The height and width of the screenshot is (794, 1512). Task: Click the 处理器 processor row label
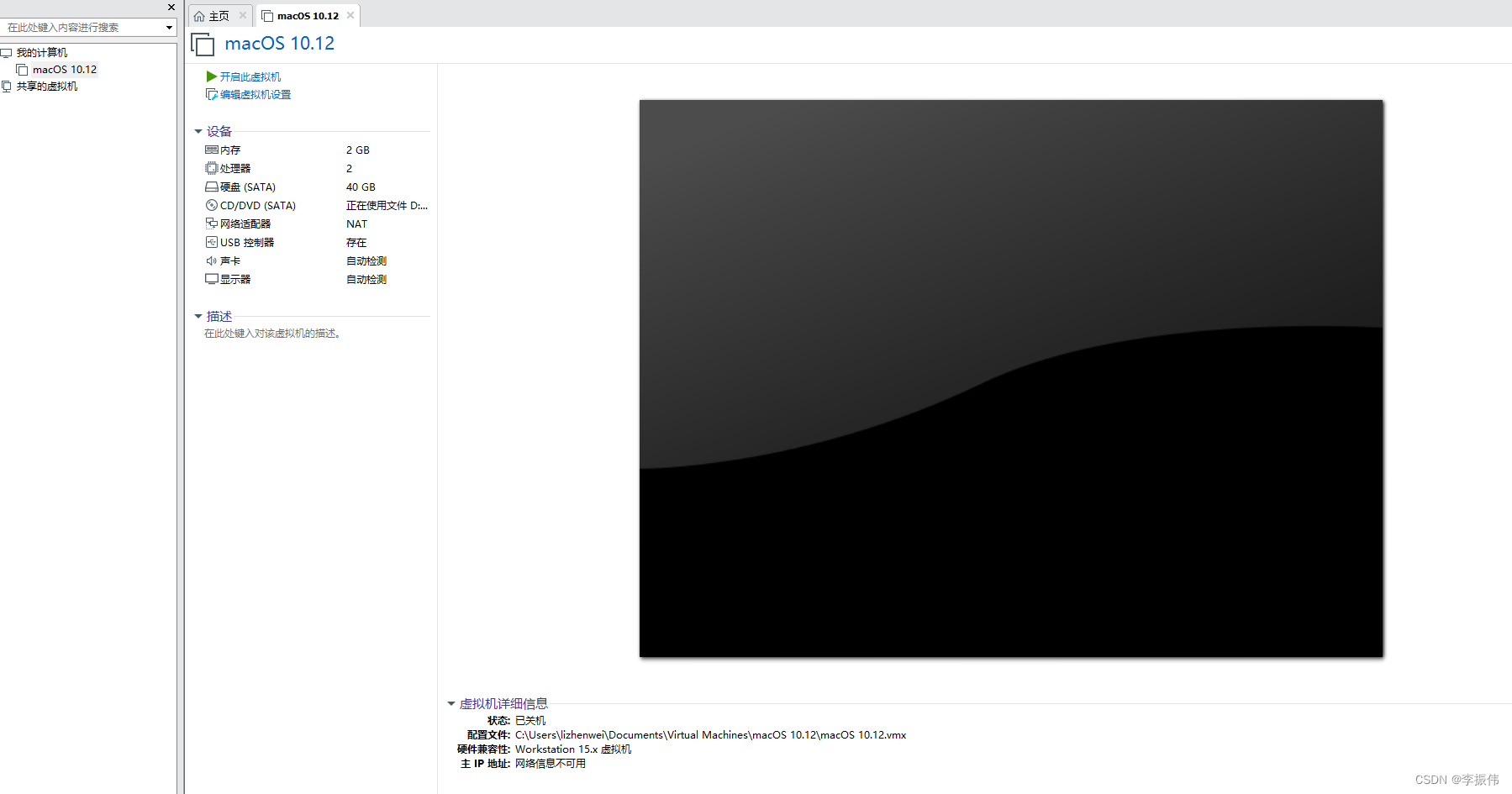pyautogui.click(x=235, y=168)
